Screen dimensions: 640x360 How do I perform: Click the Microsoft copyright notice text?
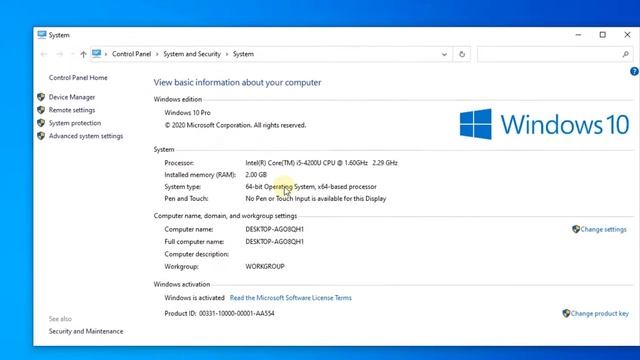coord(235,125)
